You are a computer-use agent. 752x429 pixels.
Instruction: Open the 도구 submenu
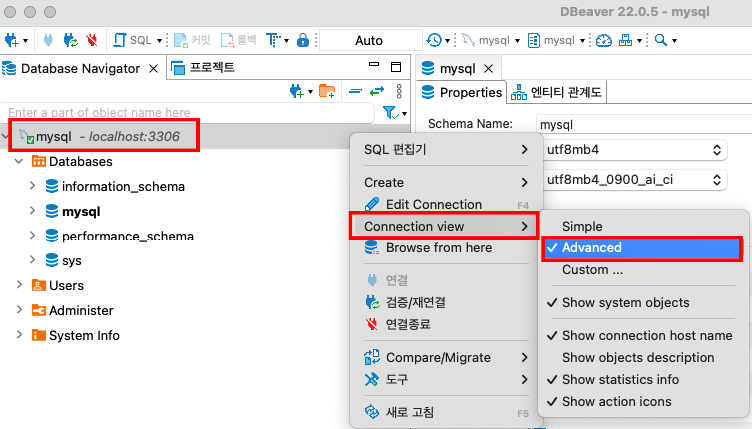(446, 380)
